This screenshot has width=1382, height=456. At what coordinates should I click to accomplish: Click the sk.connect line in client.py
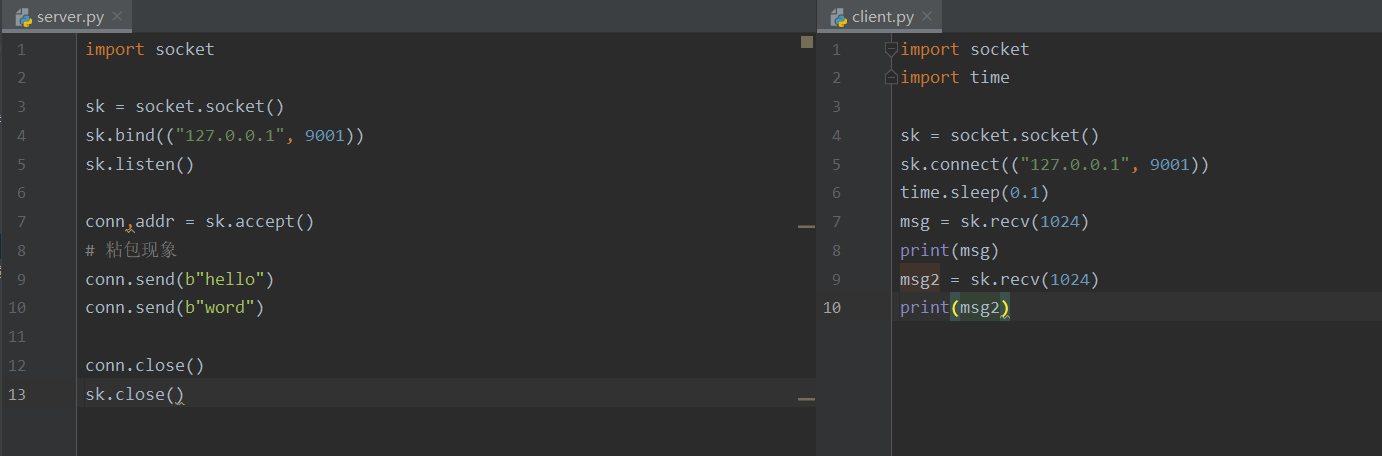click(x=1055, y=164)
